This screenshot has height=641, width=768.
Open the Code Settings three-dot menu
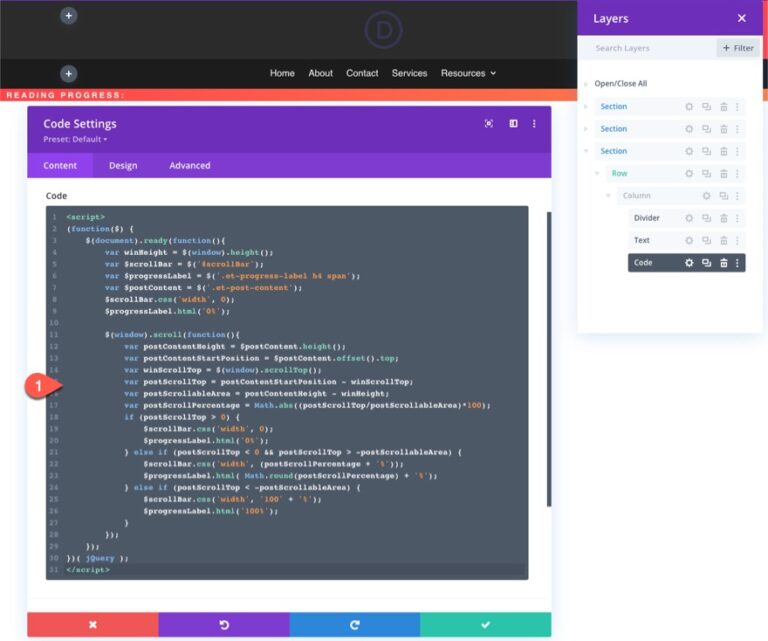pos(534,124)
